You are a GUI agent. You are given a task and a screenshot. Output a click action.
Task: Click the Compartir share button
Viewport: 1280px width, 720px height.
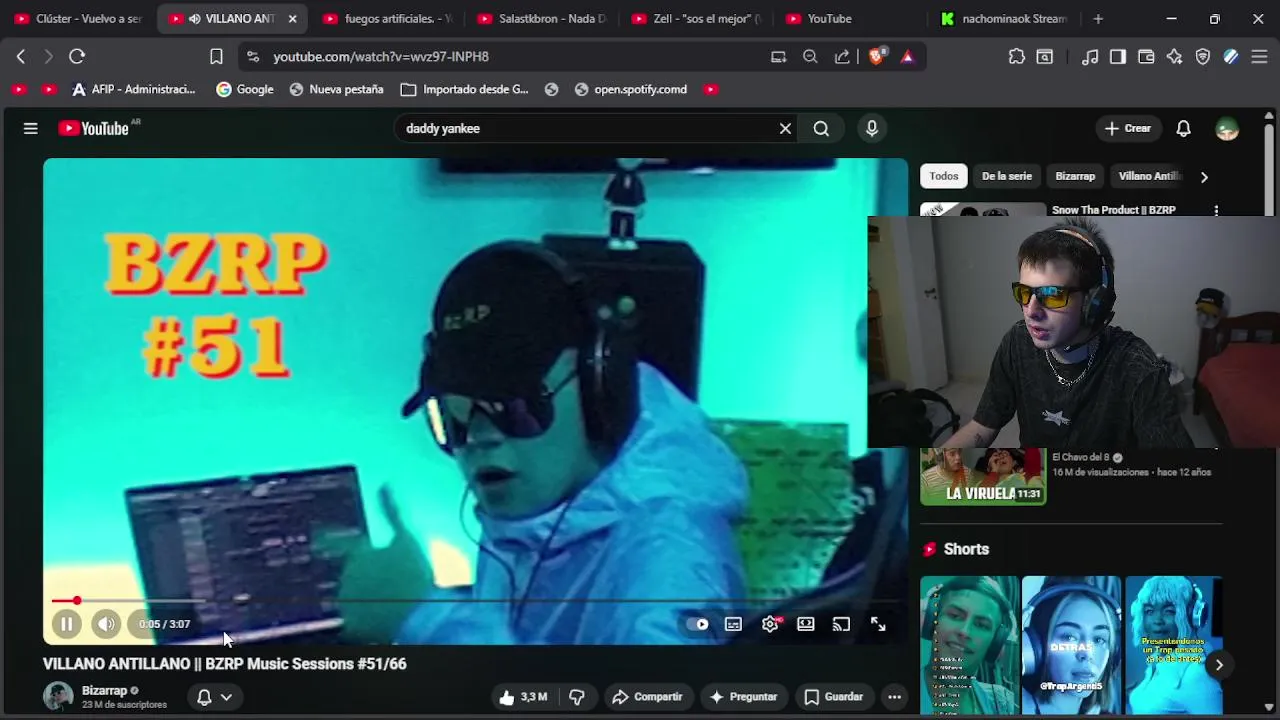coord(647,697)
